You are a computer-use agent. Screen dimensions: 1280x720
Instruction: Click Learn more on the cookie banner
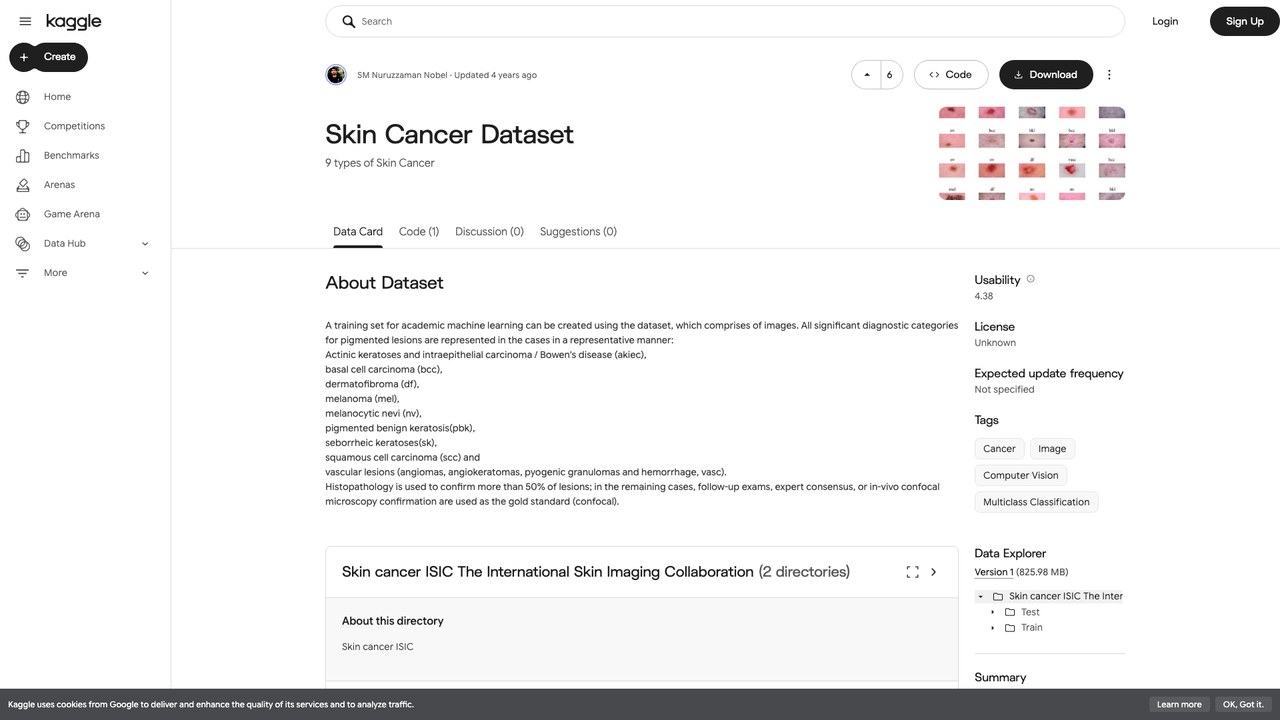(x=1179, y=704)
